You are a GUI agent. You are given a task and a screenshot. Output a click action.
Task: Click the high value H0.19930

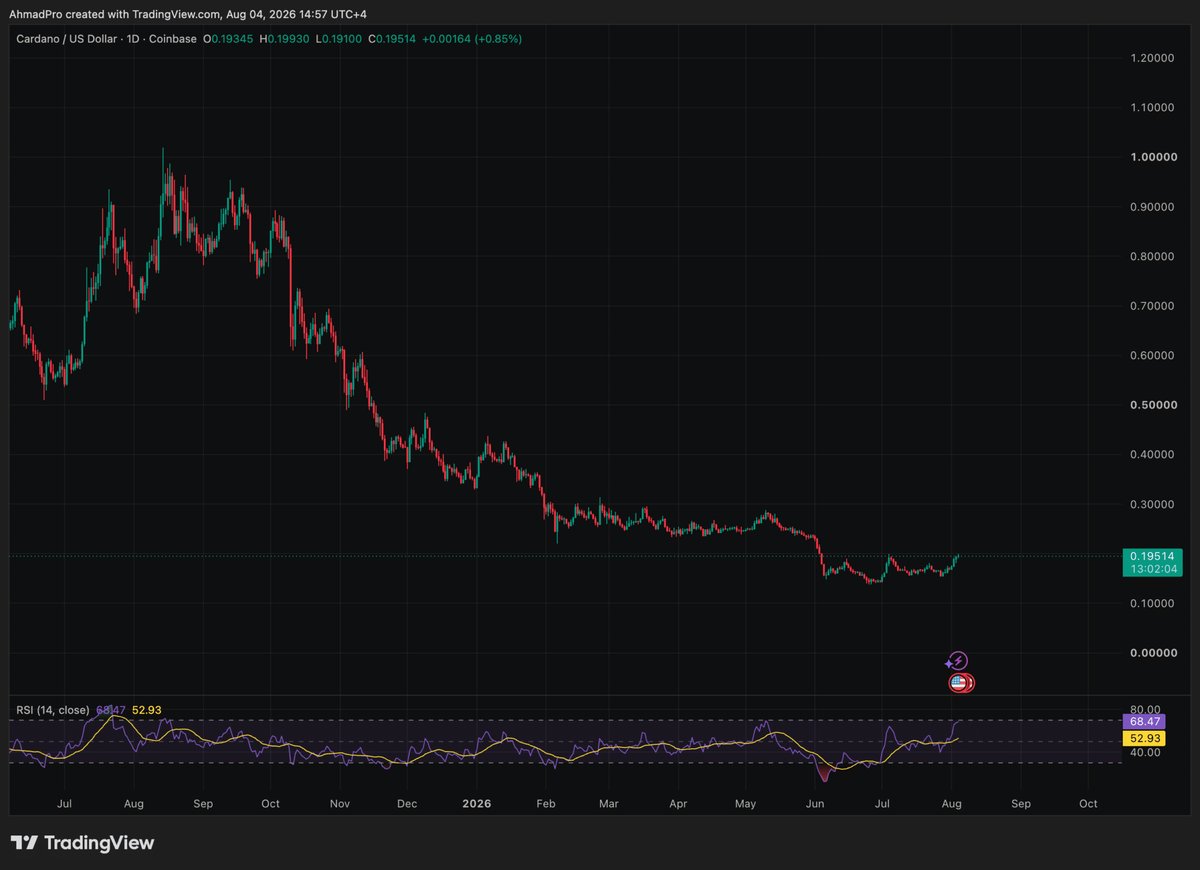pyautogui.click(x=284, y=38)
